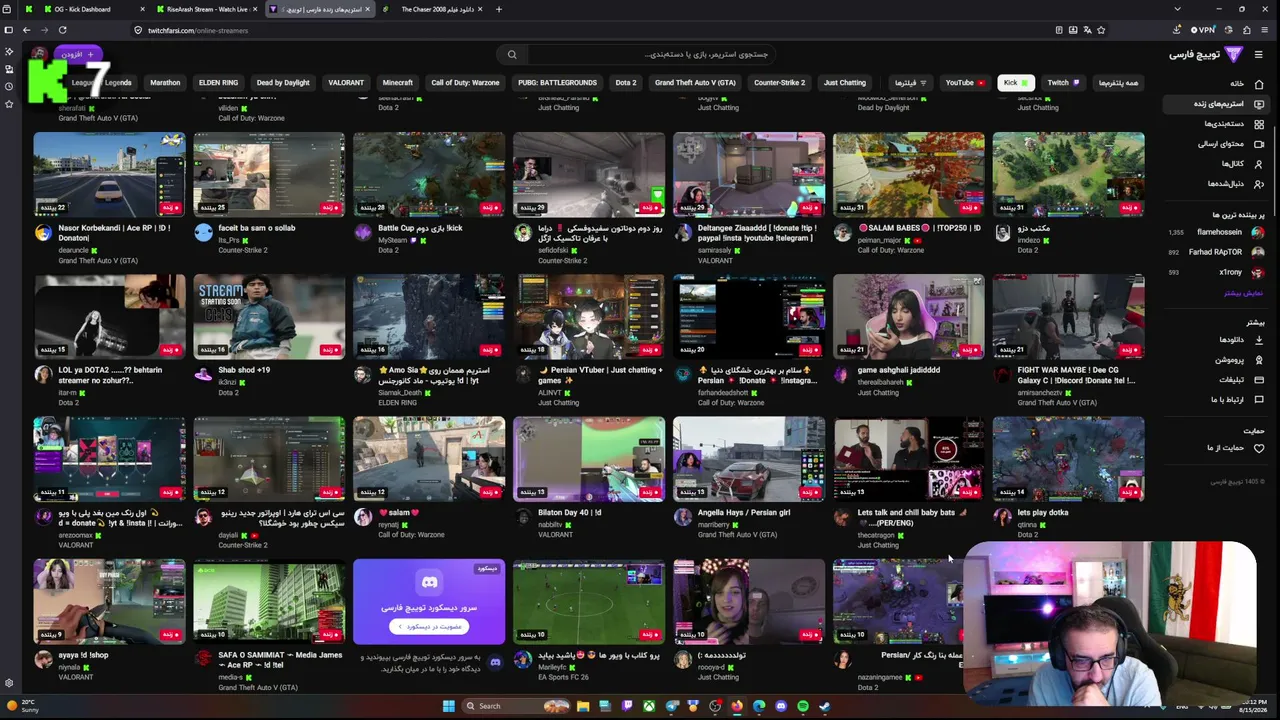This screenshot has width=1280, height=720.
Task: Open promotion (پروموشن) in sidebar
Action: (x=1240, y=360)
